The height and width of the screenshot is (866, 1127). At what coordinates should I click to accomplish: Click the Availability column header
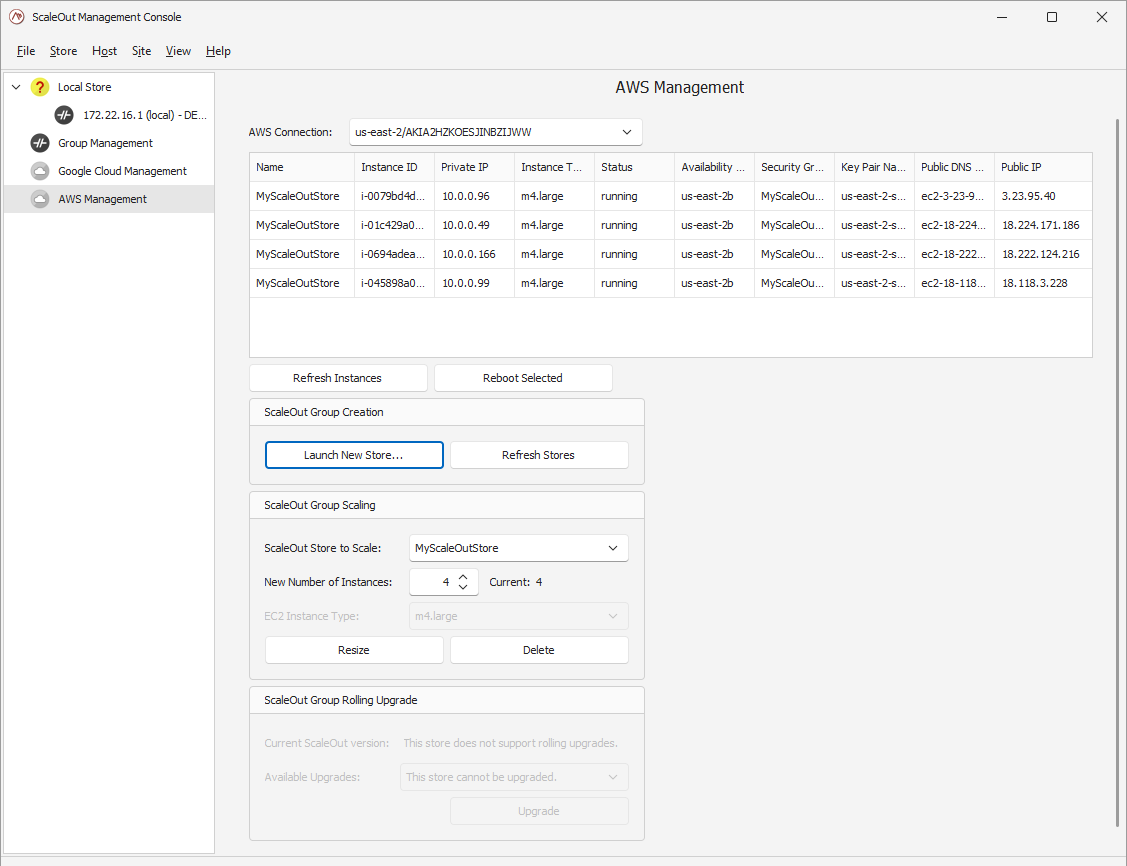(714, 167)
